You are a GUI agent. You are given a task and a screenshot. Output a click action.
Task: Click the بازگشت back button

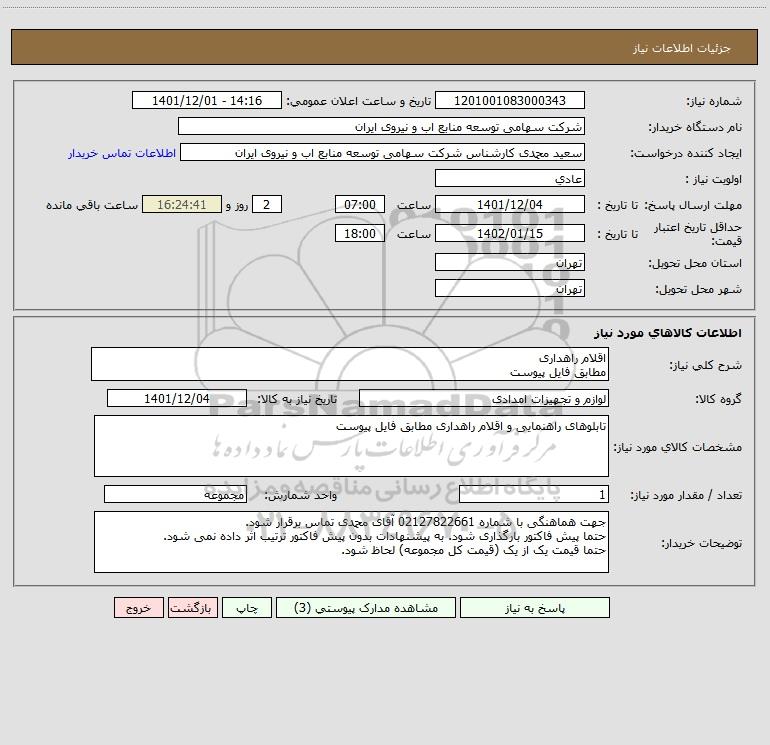[x=192, y=608]
